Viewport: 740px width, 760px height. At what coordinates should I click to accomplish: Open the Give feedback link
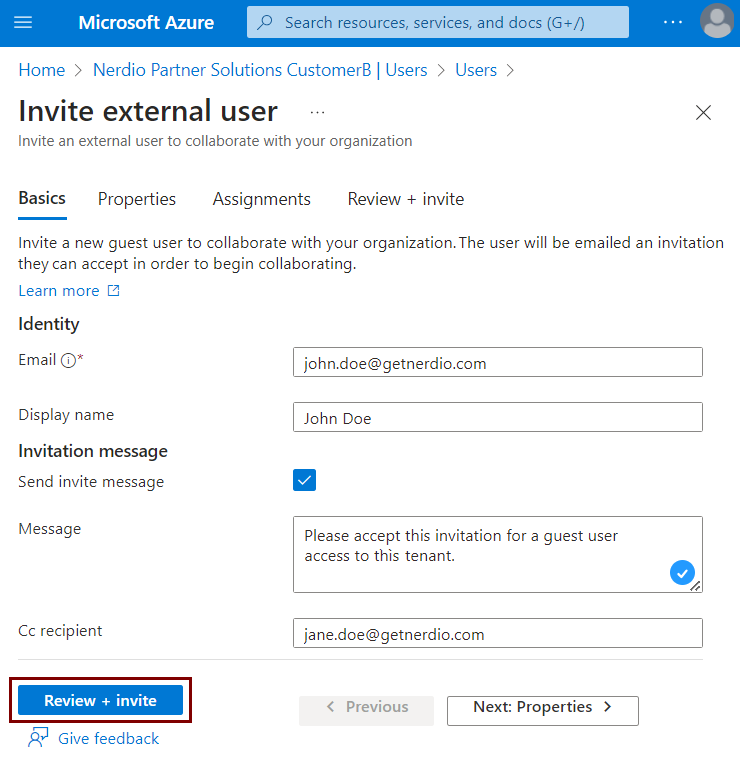click(x=109, y=739)
